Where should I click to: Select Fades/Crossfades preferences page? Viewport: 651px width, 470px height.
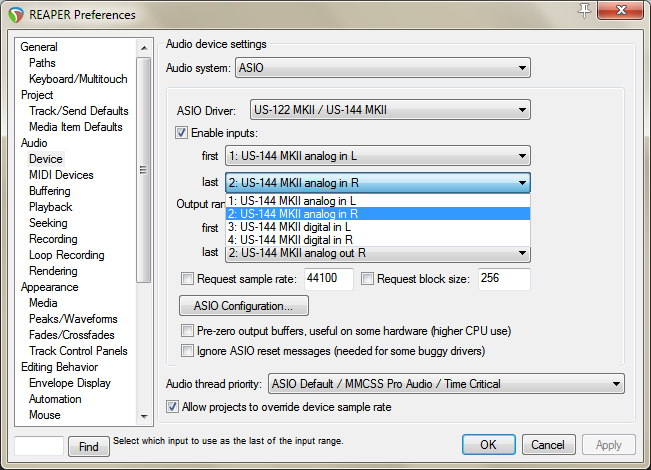point(71,335)
